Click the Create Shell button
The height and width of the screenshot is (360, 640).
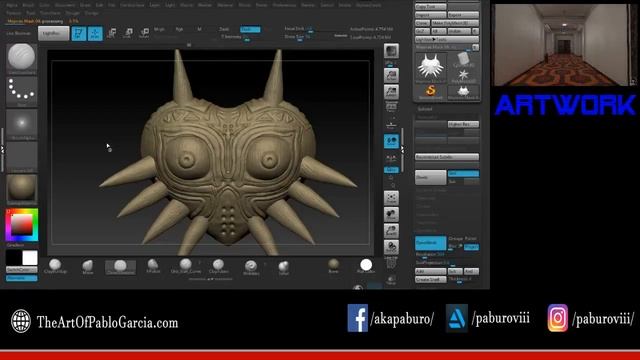(430, 280)
